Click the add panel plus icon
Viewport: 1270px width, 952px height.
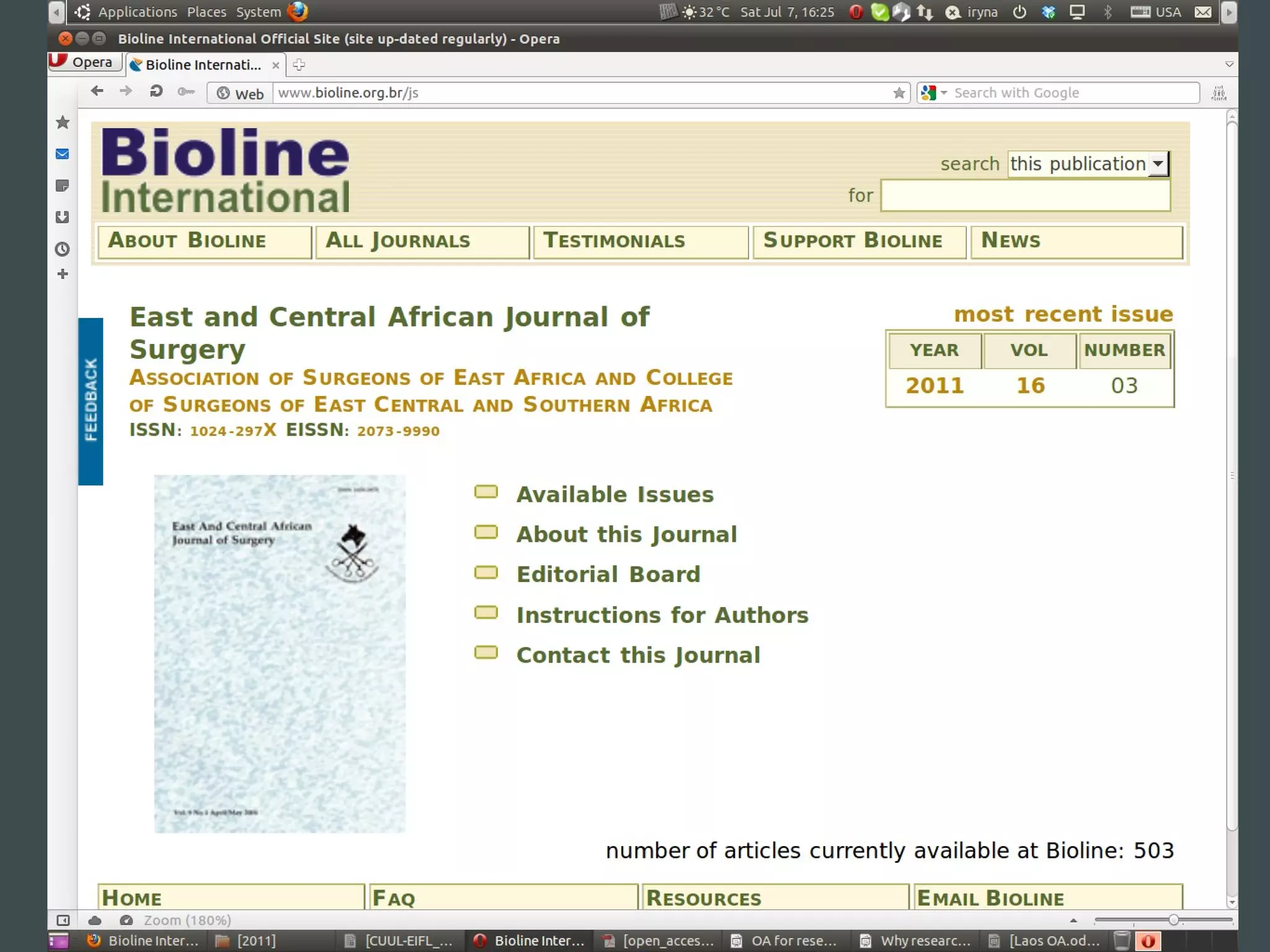[63, 274]
